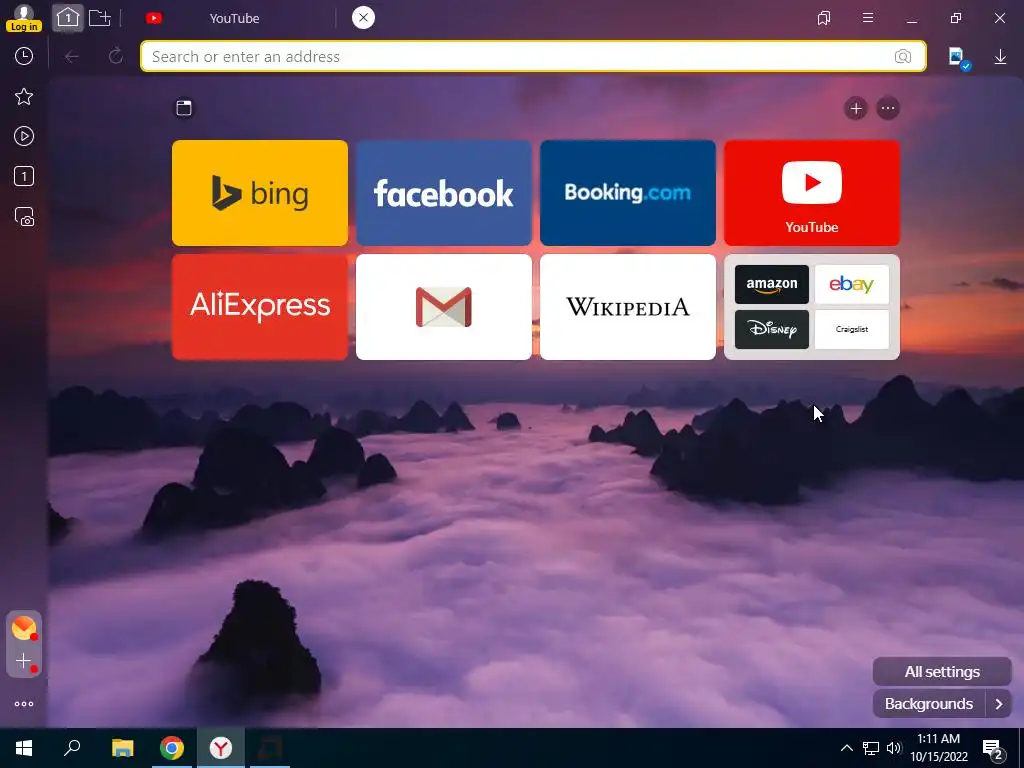Screen dimensions: 1024x768
Task: Switch to next background with chevron
Action: 999,704
